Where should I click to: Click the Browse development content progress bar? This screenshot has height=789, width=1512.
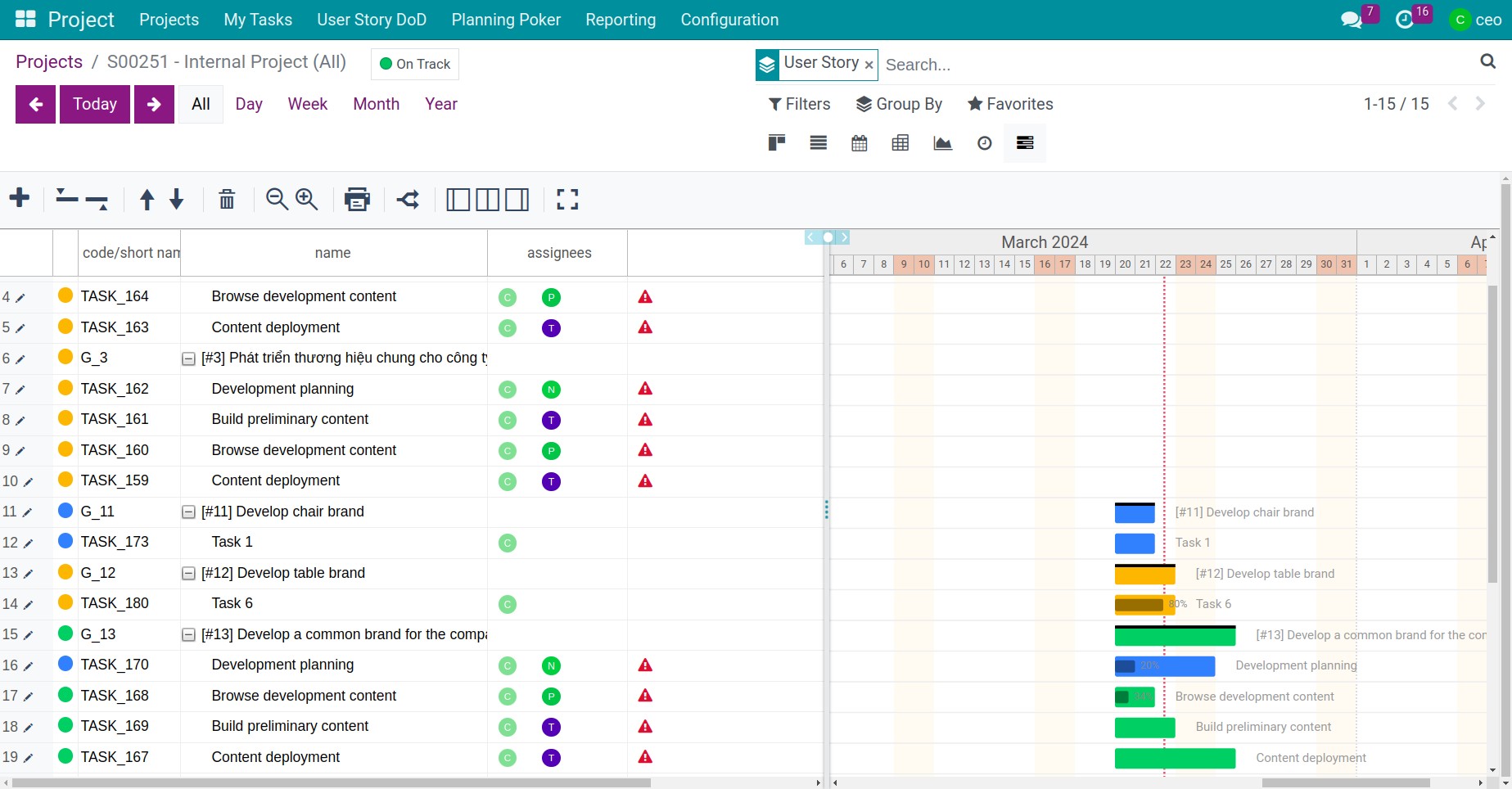coord(1135,697)
